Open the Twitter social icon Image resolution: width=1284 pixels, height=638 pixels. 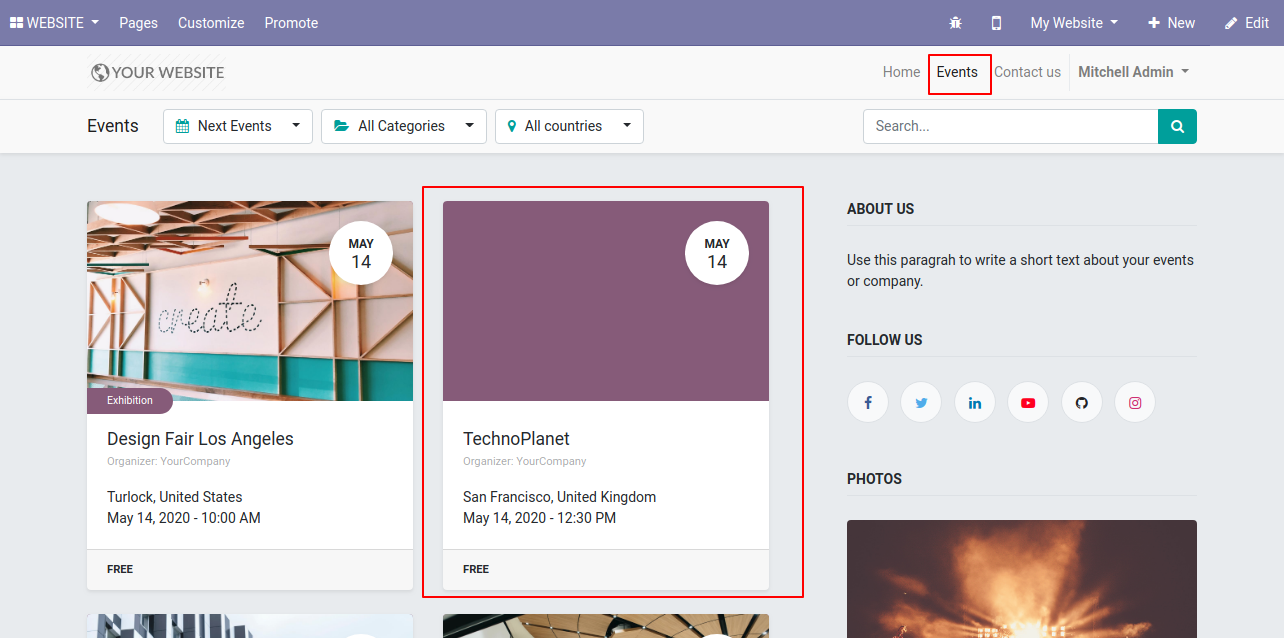921,403
